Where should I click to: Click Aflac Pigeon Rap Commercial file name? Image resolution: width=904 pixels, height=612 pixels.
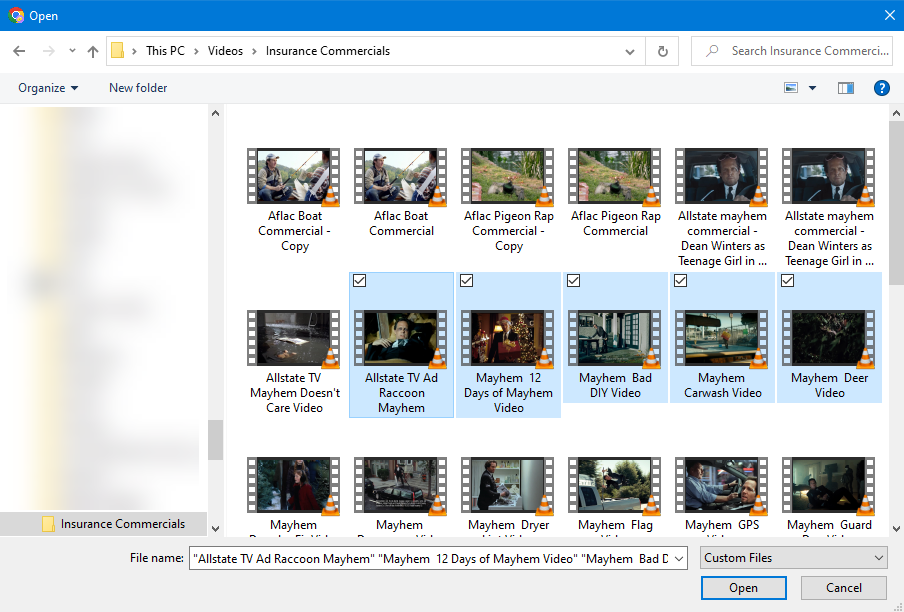tap(615, 224)
